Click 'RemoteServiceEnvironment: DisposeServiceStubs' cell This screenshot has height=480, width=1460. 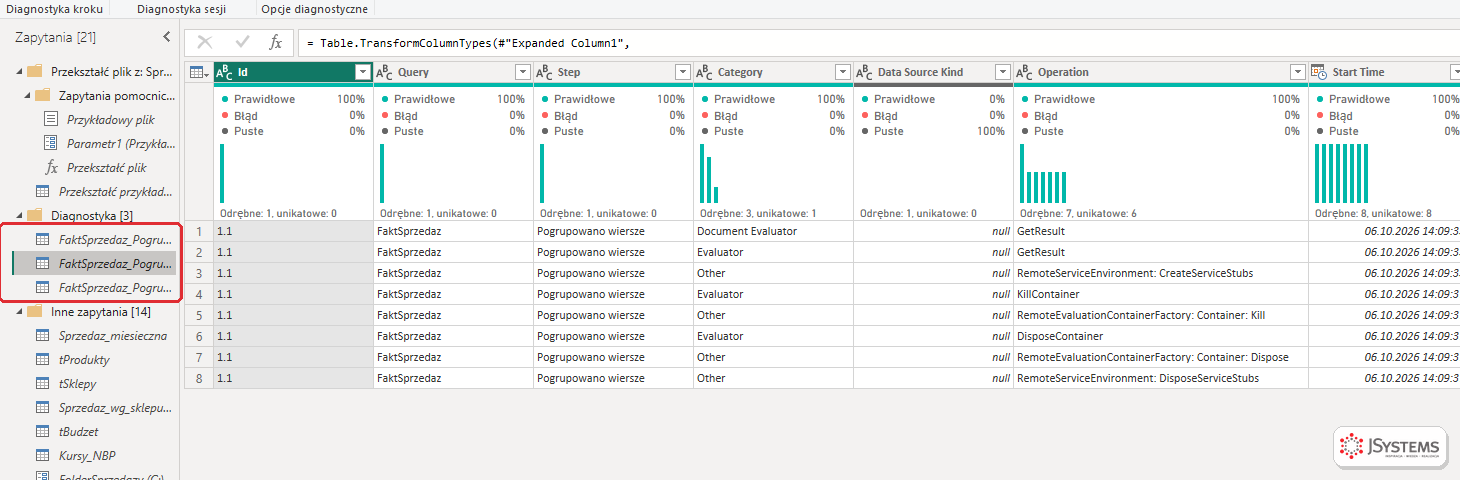pyautogui.click(x=1161, y=378)
